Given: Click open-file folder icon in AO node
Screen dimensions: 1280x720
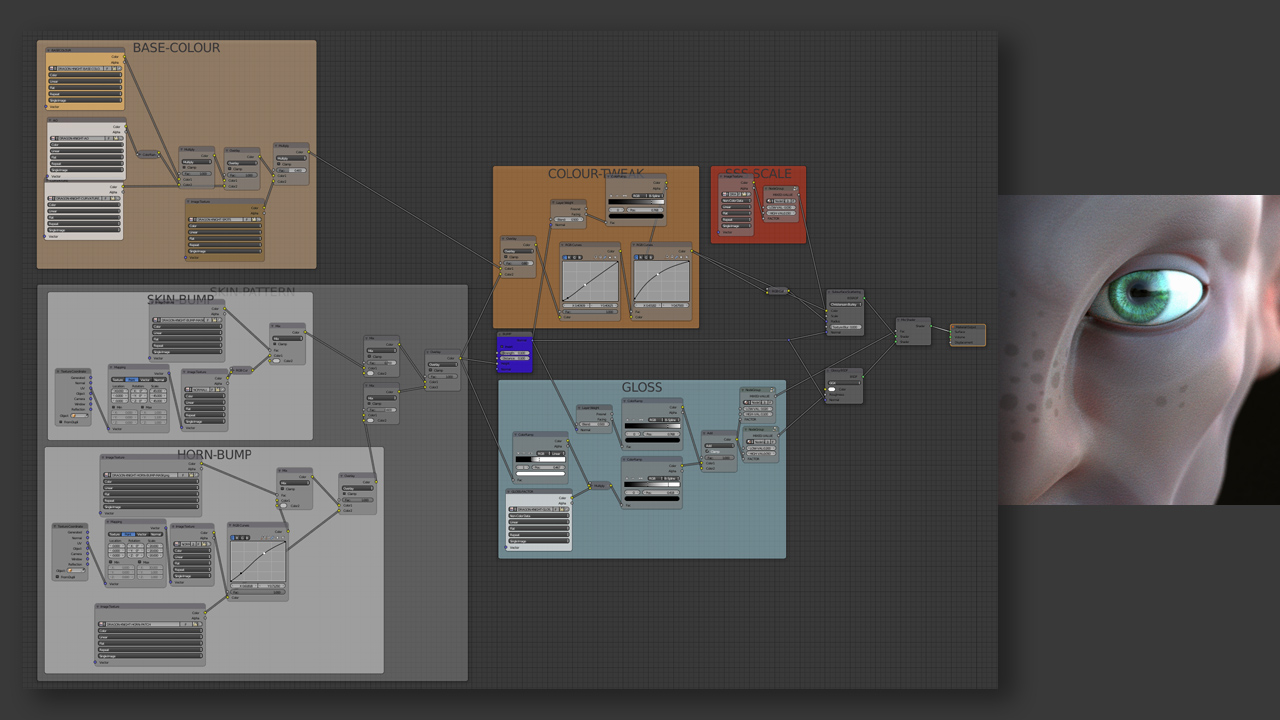Looking at the screenshot, I should coord(116,138).
